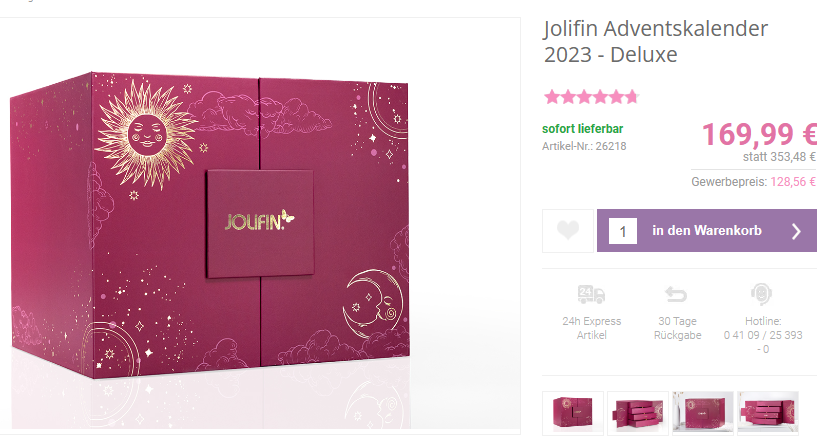Select the second thumbnail with open drawers
Viewport: 827px width, 436px height.
click(638, 413)
